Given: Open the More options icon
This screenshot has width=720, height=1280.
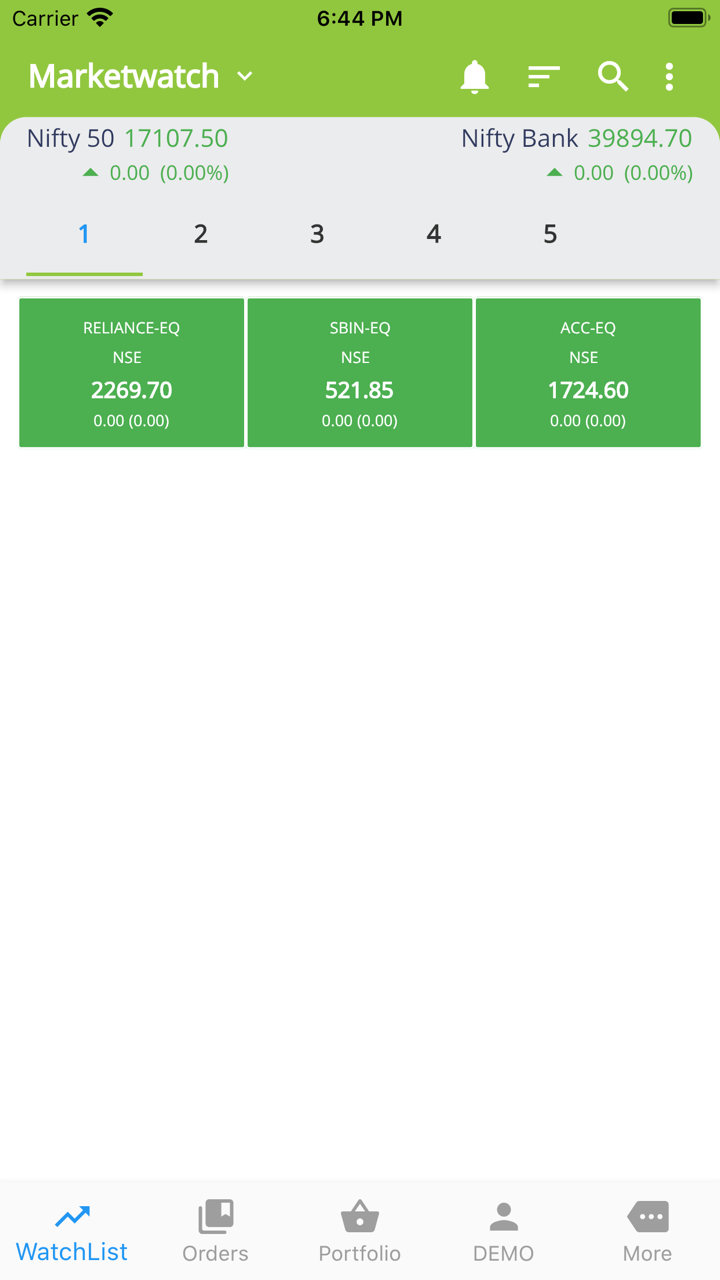Looking at the screenshot, I should [647, 1217].
